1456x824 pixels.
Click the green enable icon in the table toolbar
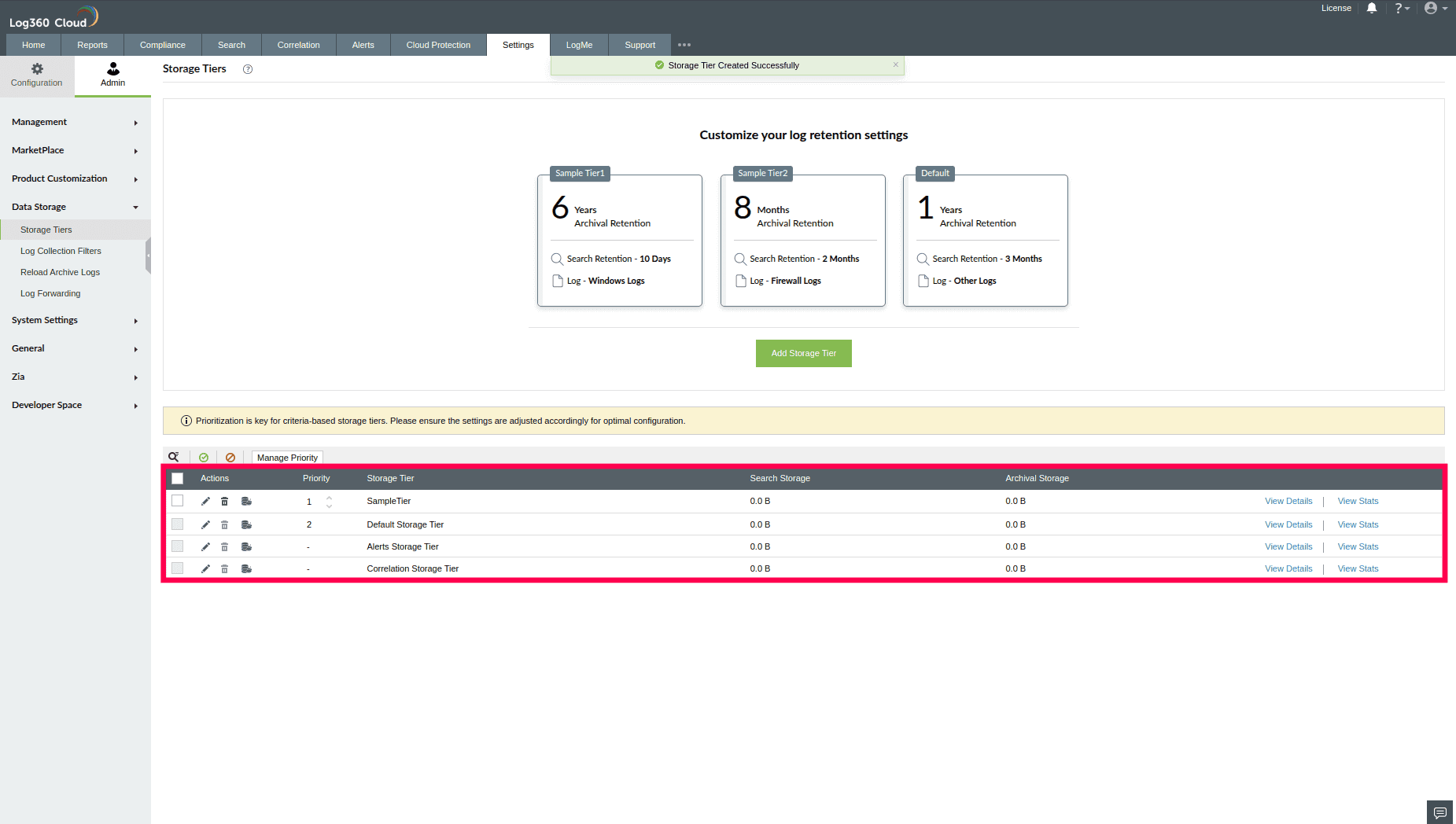click(x=204, y=457)
